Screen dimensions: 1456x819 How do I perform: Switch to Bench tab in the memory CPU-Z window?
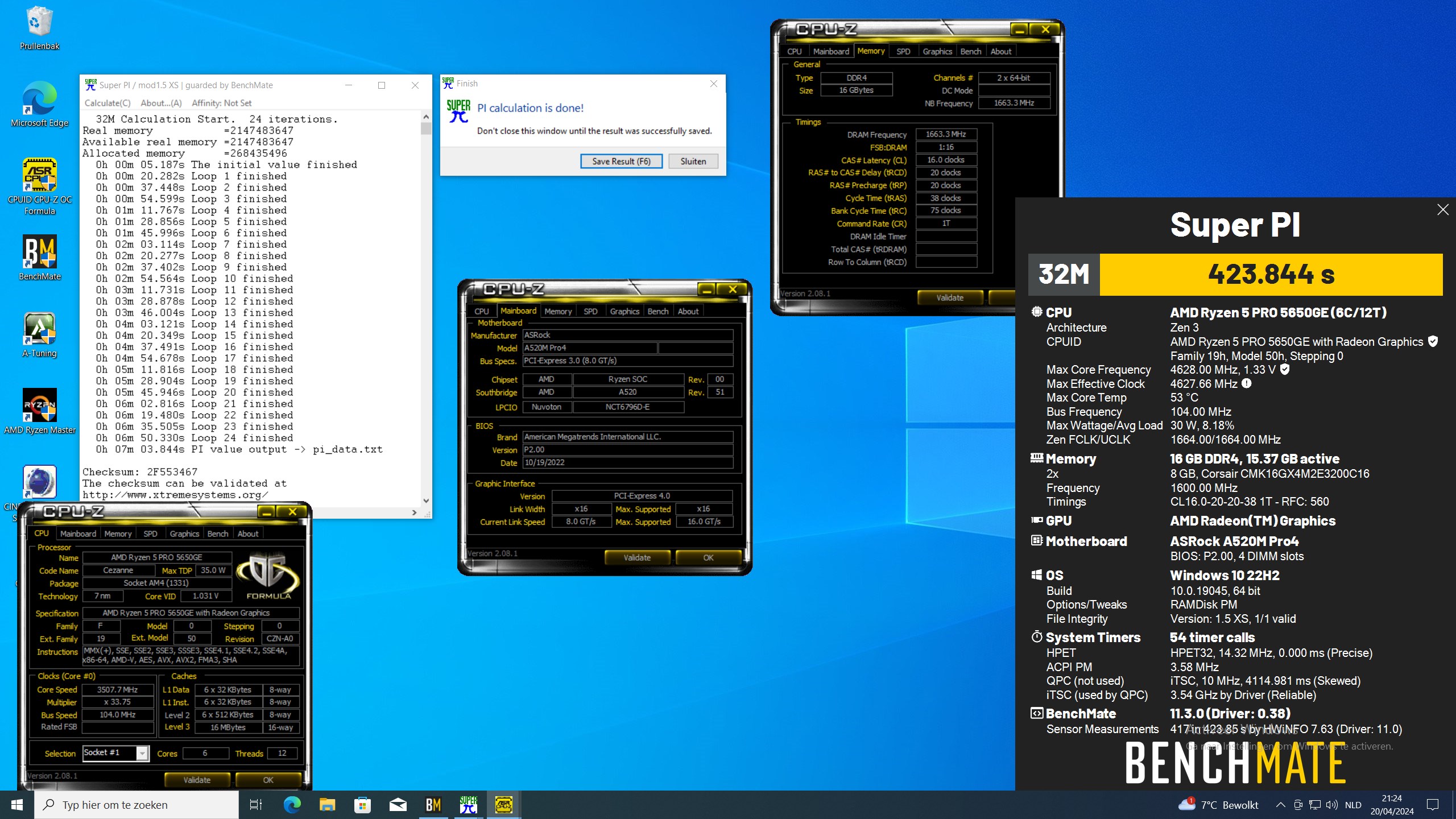[970, 51]
